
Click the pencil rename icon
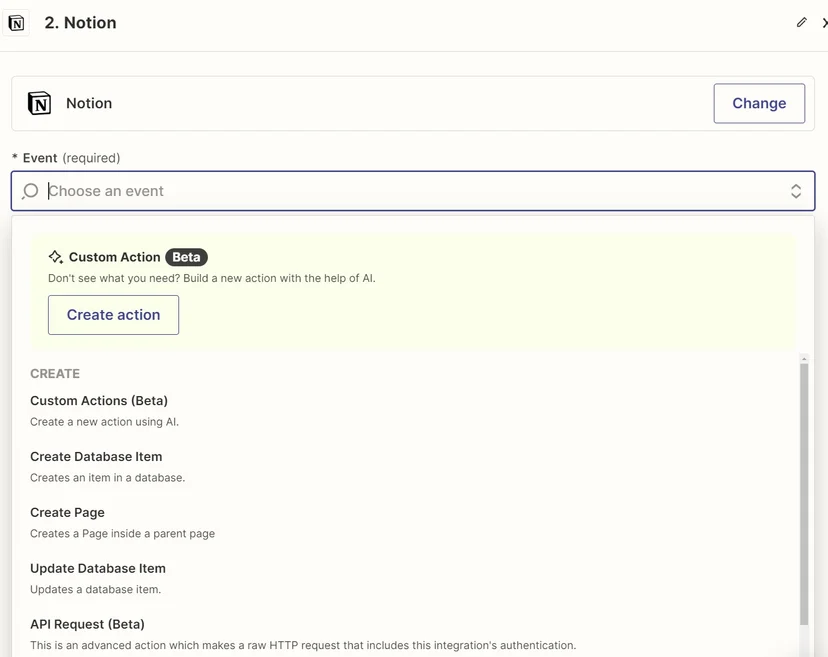[x=802, y=22]
